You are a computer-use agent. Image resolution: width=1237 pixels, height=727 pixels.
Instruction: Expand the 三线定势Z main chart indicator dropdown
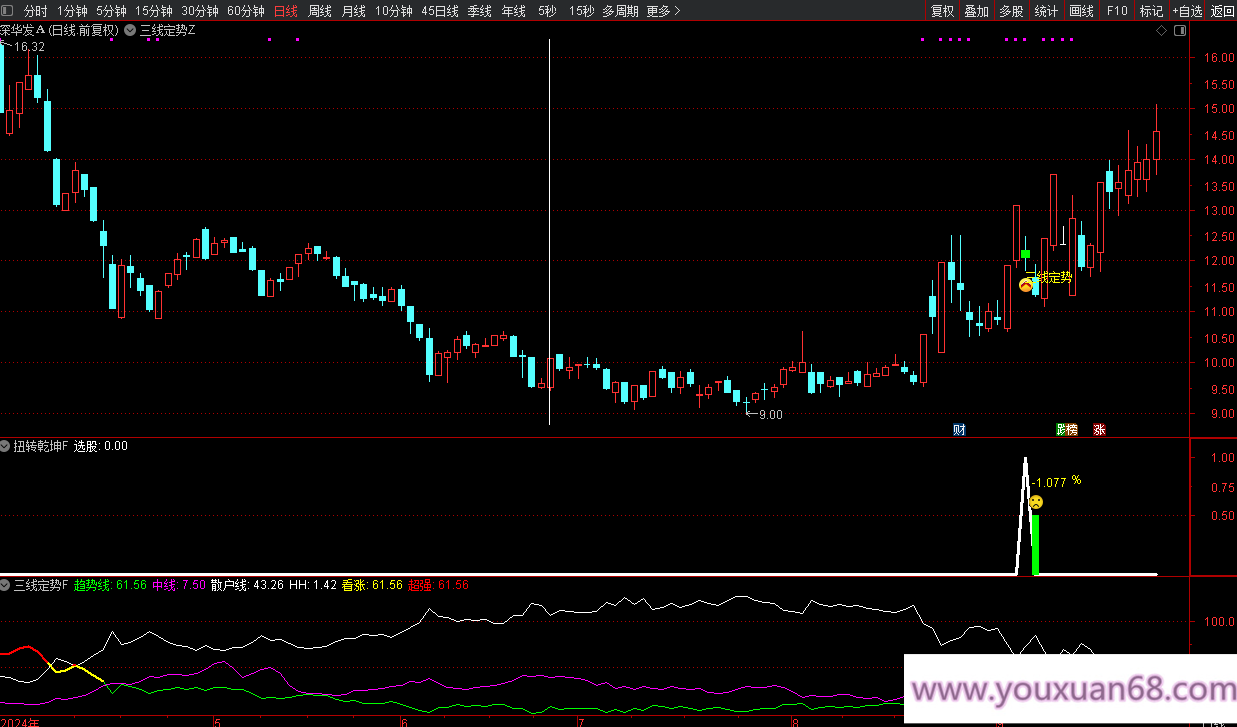[131, 31]
